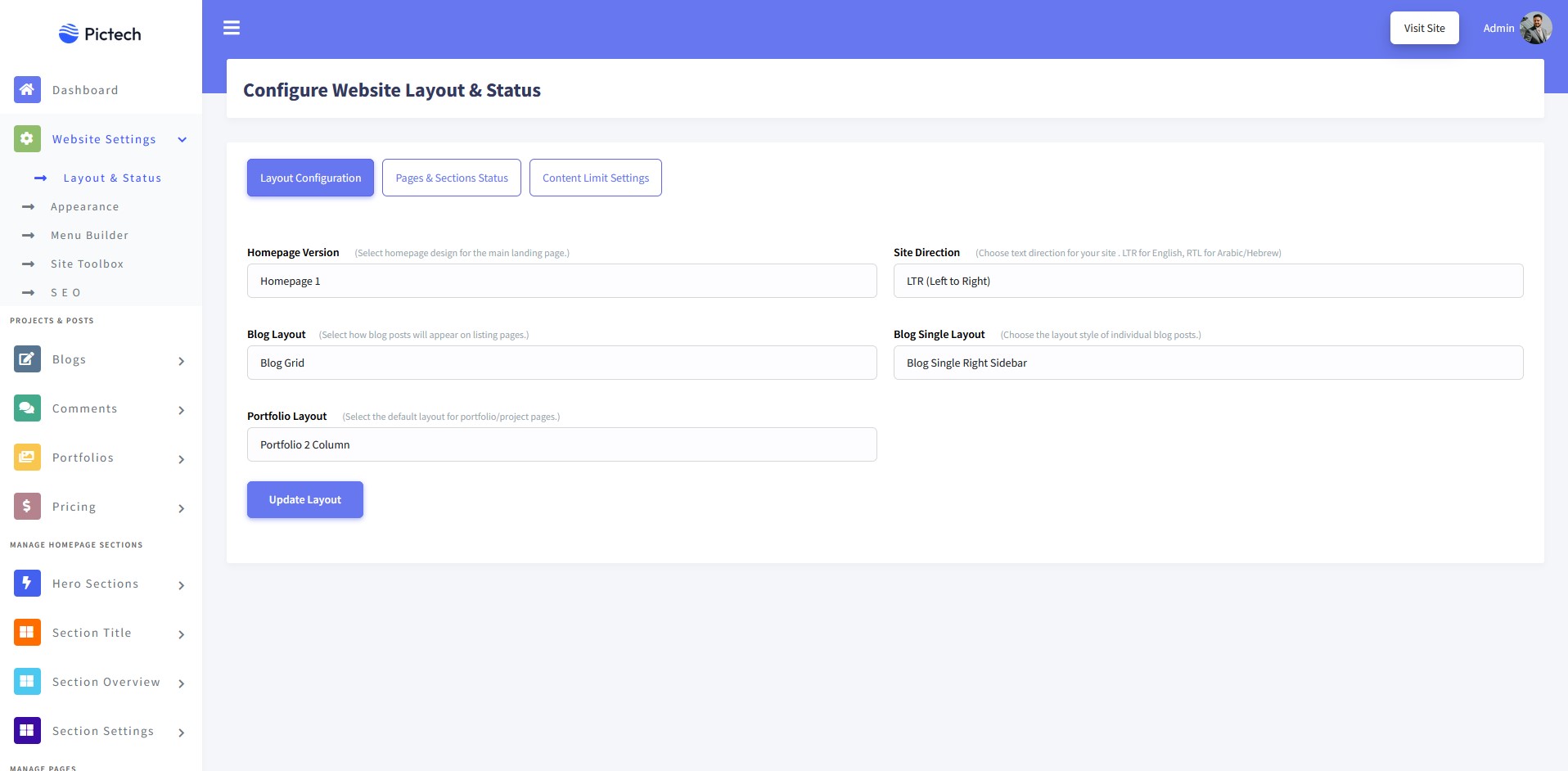Expand the Section Overview submenu arrow
The width and height of the screenshot is (1568, 771).
tap(182, 683)
